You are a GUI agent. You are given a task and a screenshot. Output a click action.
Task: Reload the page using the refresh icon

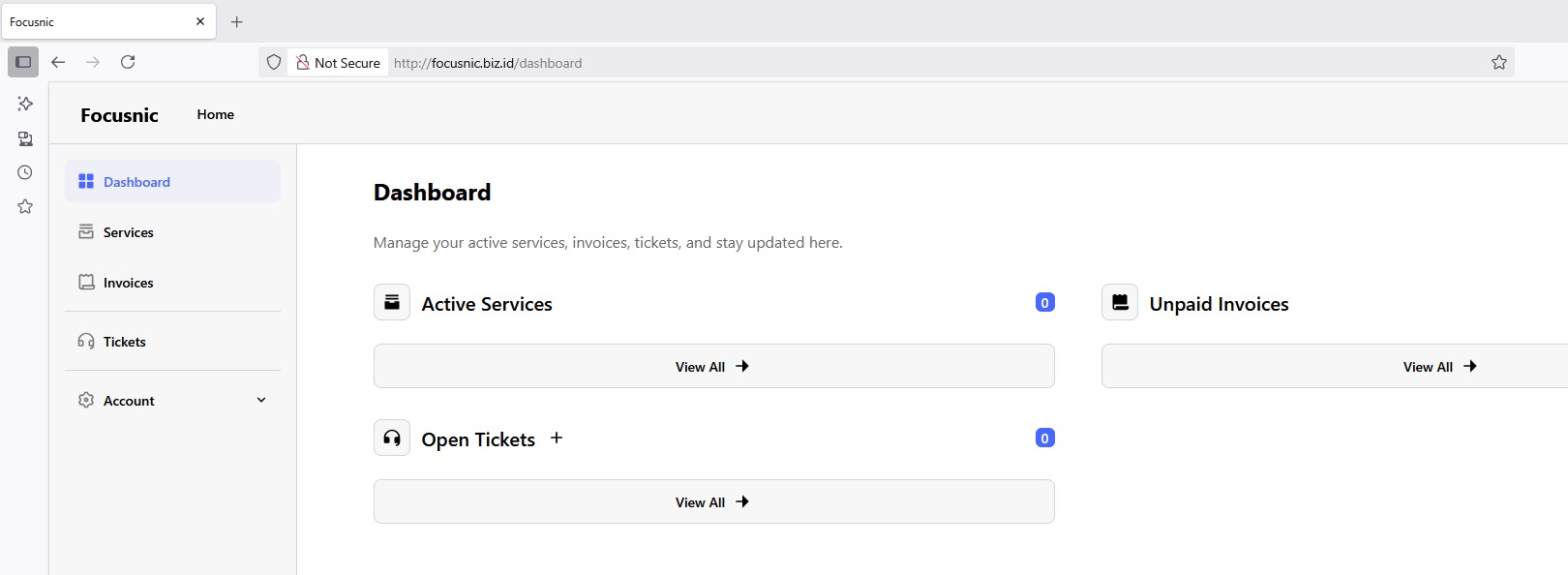(x=128, y=62)
